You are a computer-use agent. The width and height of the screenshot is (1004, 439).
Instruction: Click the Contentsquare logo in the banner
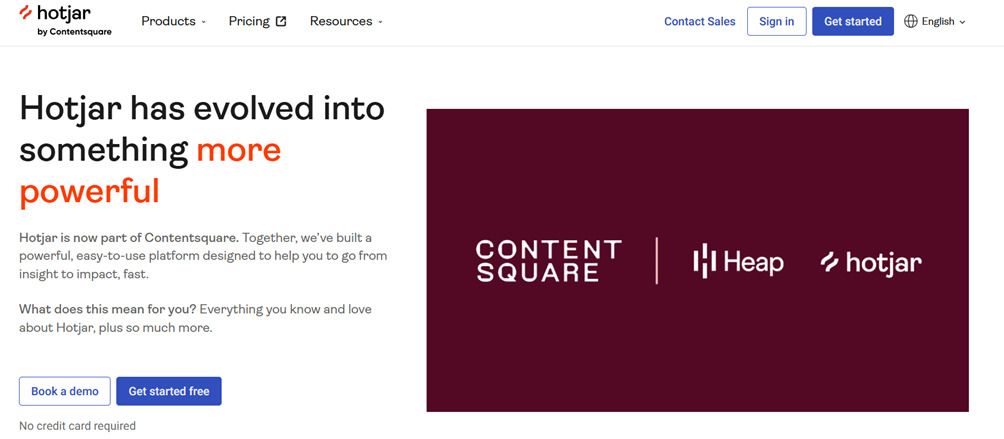[x=548, y=261]
